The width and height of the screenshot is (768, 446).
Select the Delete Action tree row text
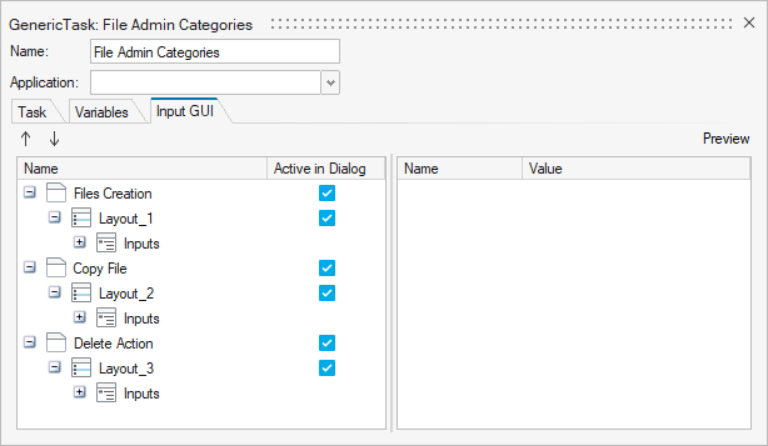click(113, 343)
